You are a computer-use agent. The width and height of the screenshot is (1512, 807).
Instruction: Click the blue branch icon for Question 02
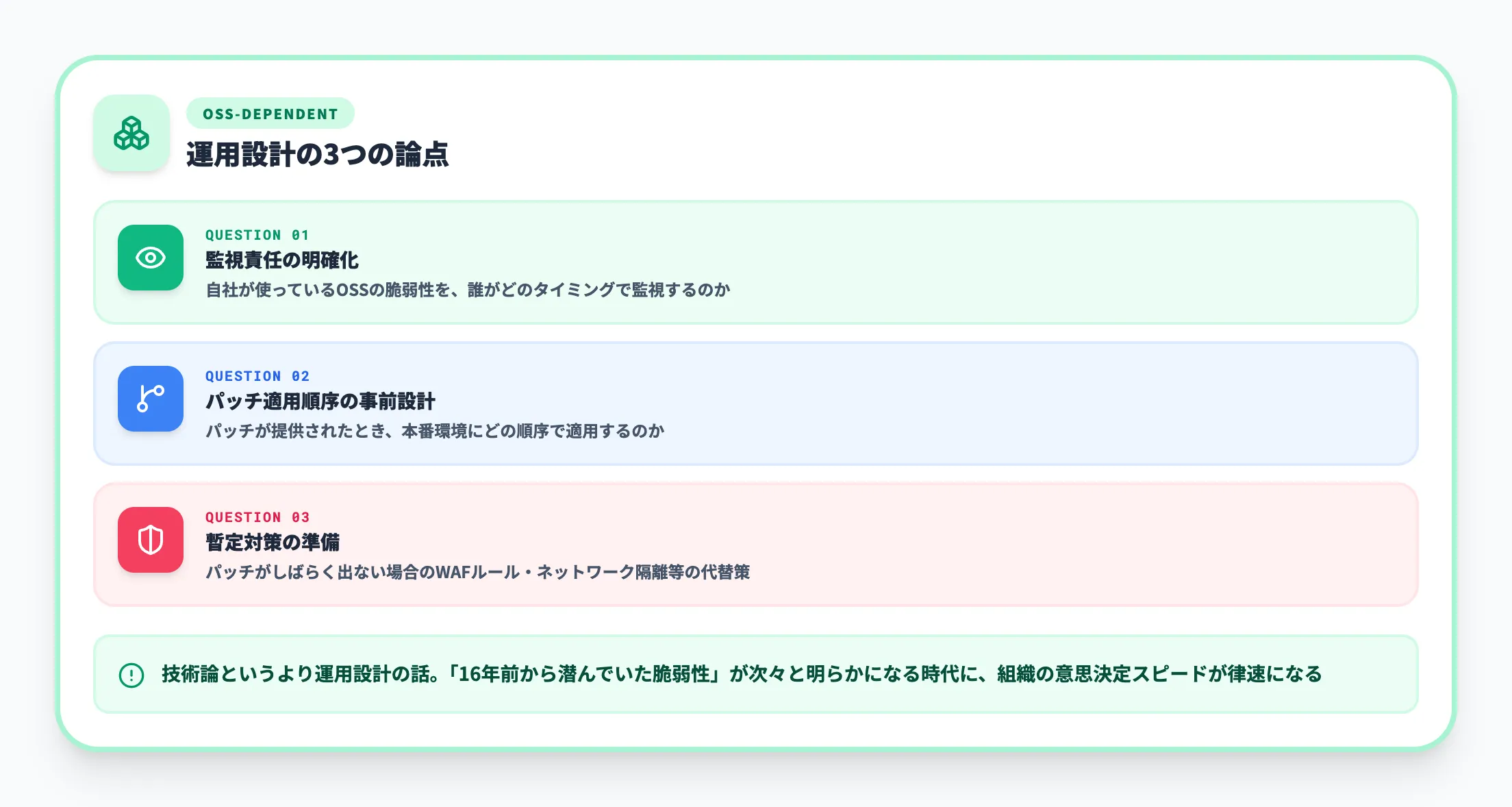click(151, 400)
